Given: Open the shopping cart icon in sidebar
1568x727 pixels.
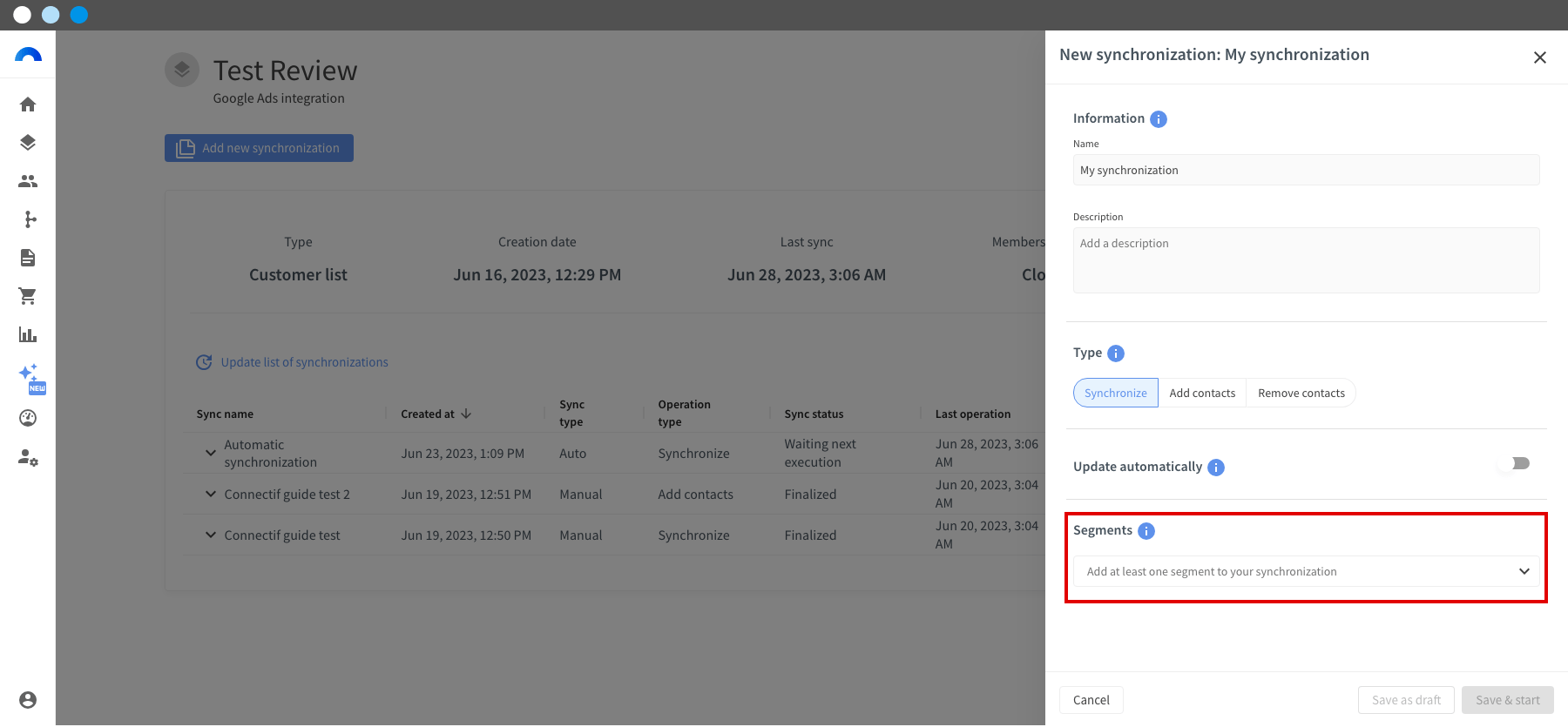Looking at the screenshot, I should pos(28,296).
